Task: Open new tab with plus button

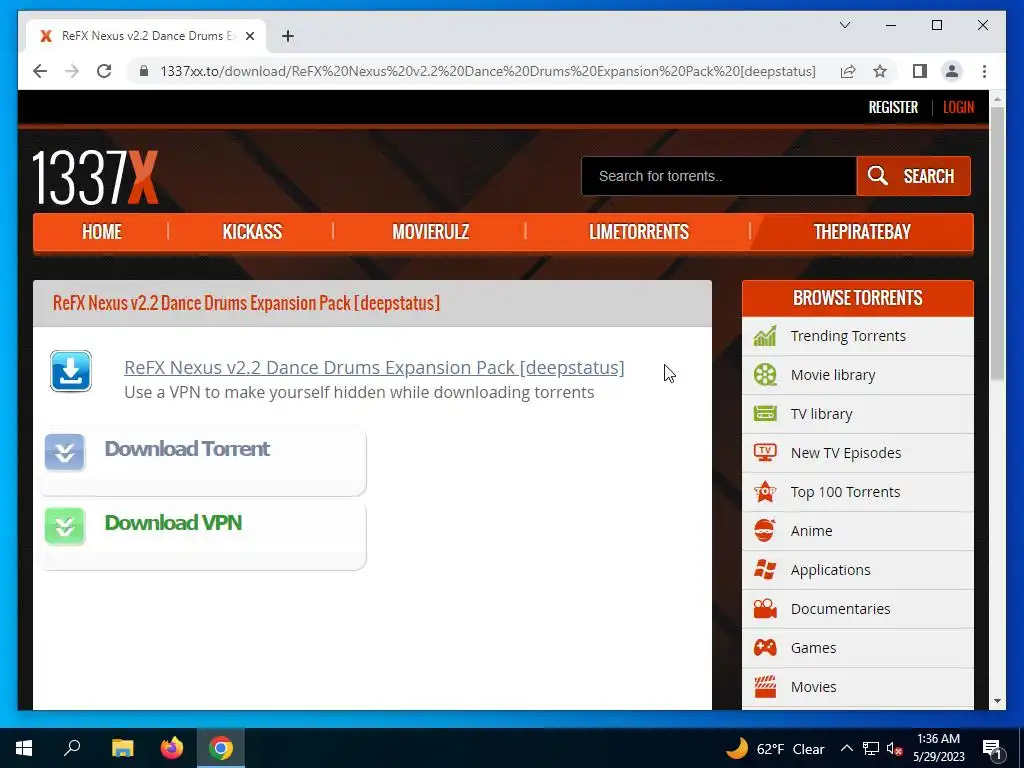Action: pyautogui.click(x=287, y=36)
